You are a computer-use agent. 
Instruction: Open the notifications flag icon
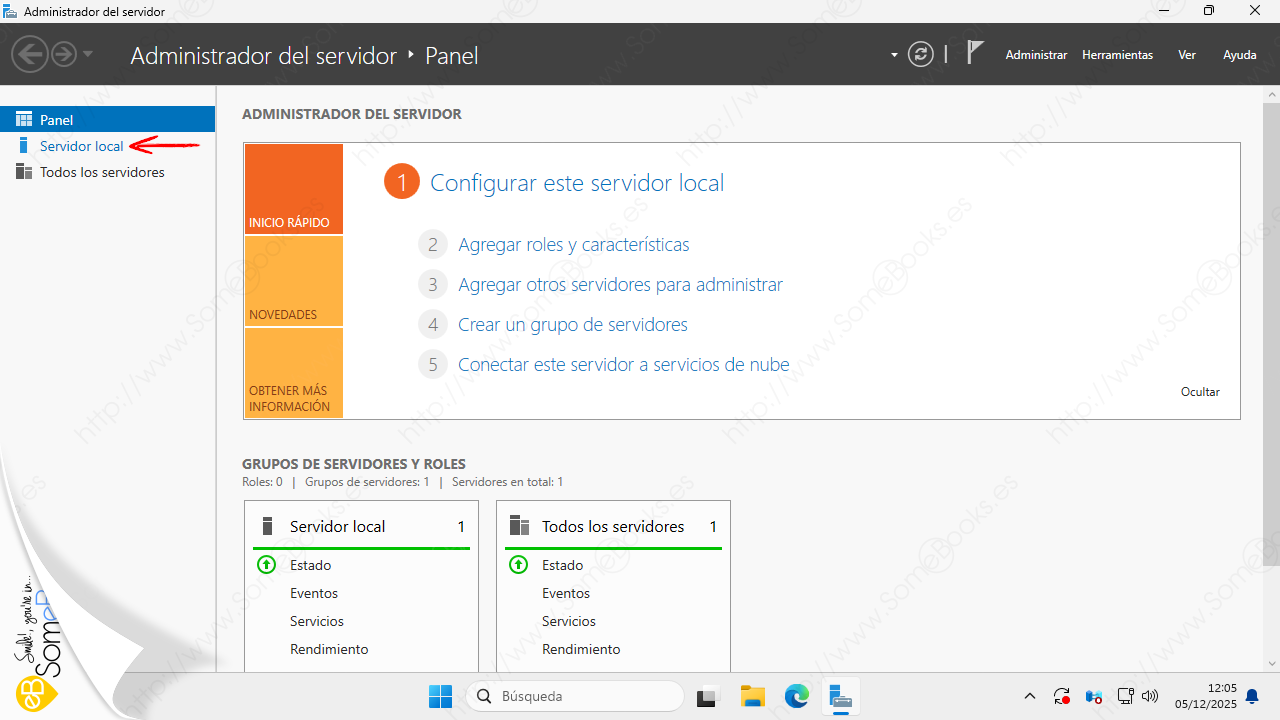pos(975,54)
